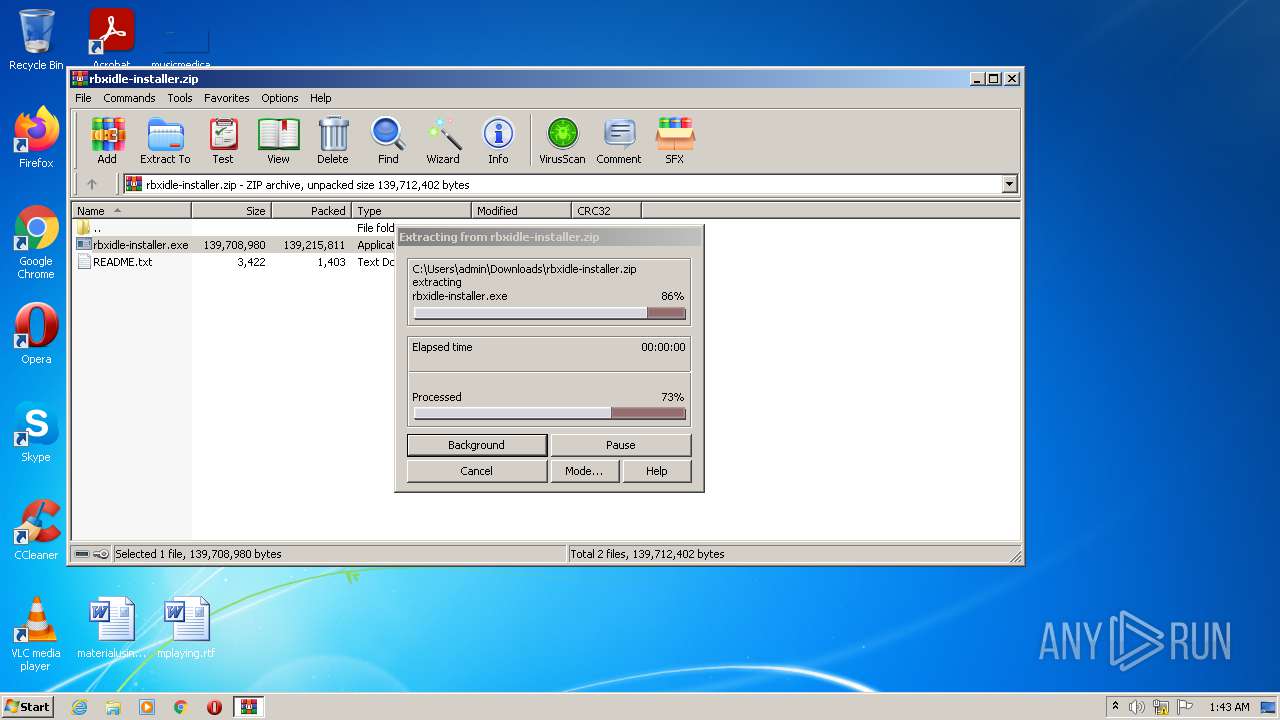
Task: Click the Find magnifier icon
Action: coord(388,140)
